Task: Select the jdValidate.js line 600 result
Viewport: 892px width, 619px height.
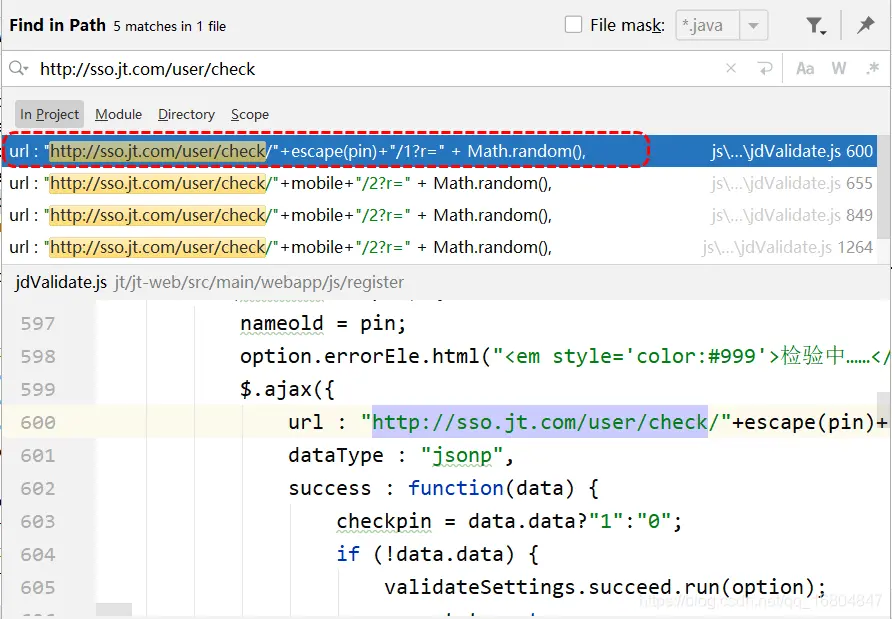Action: [400, 151]
